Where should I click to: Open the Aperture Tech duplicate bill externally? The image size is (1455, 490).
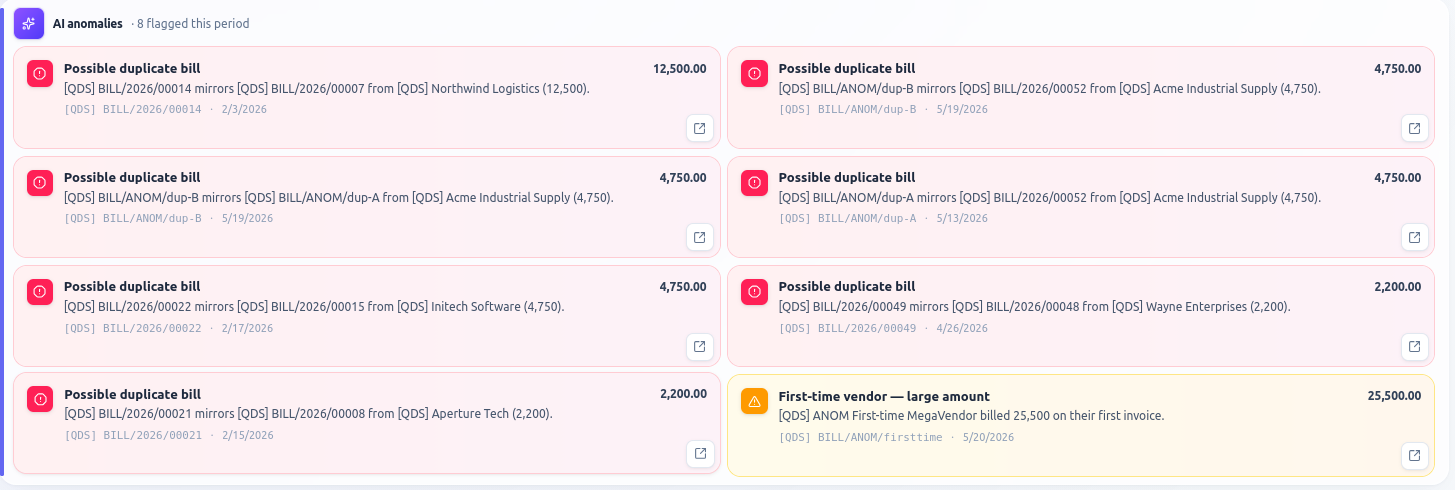click(700, 454)
